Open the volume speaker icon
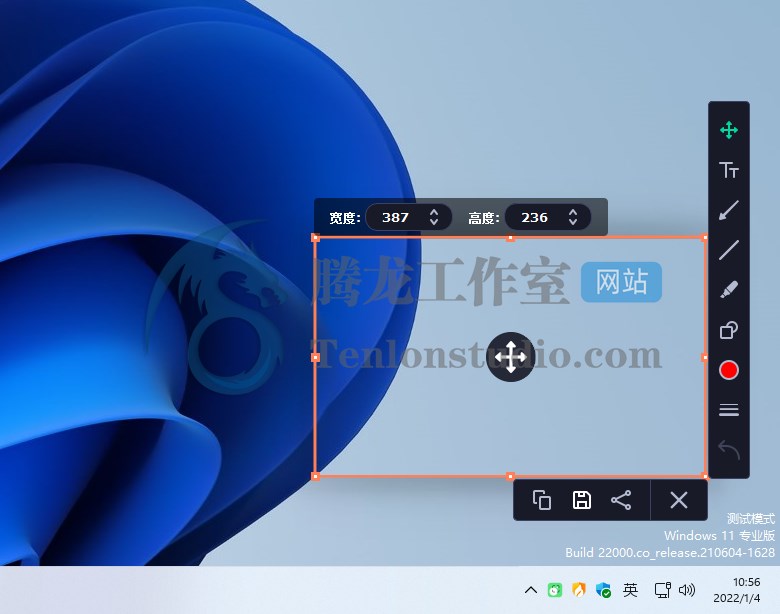 point(687,590)
